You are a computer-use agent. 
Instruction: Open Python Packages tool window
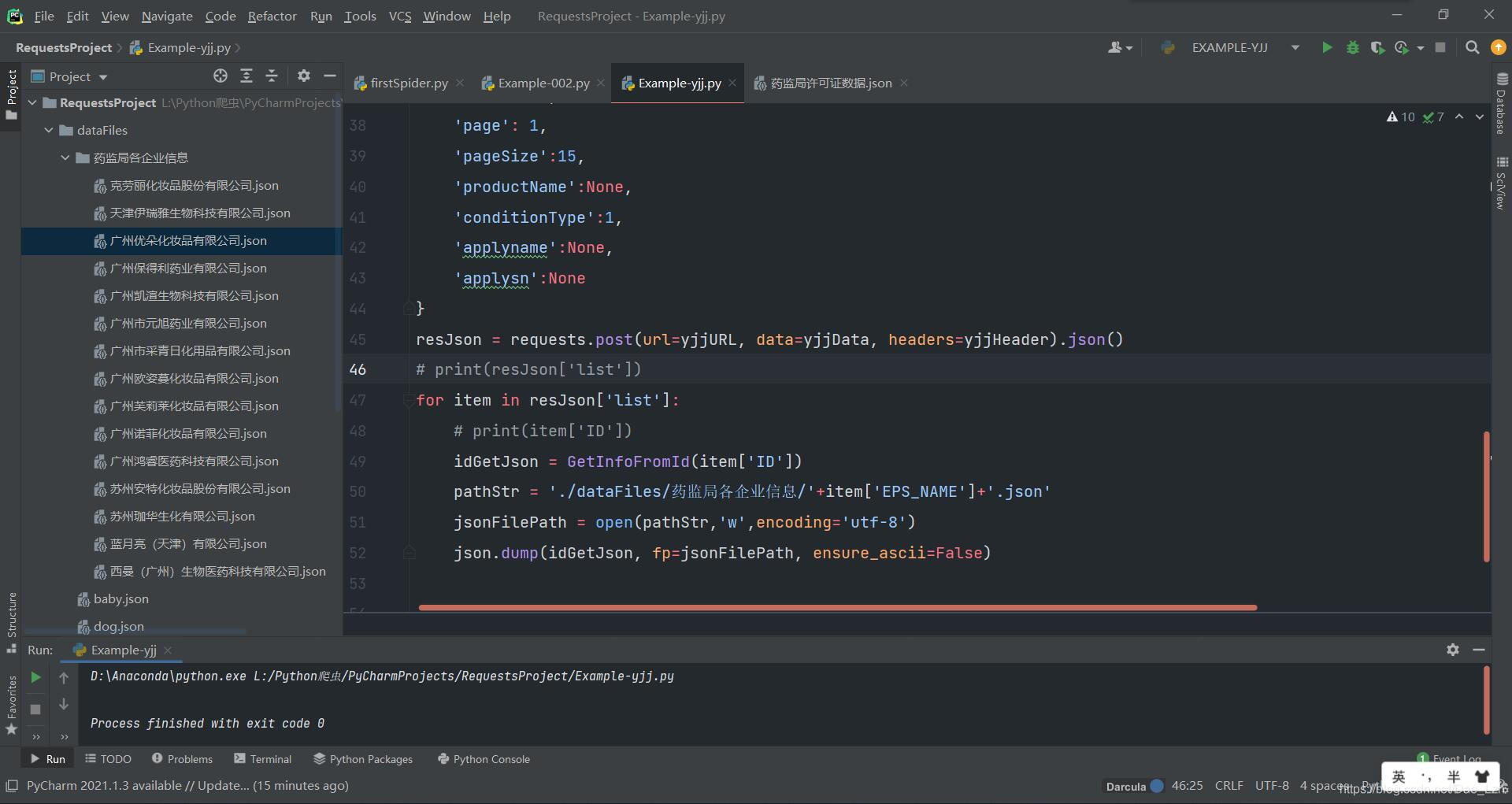pyautogui.click(x=363, y=759)
